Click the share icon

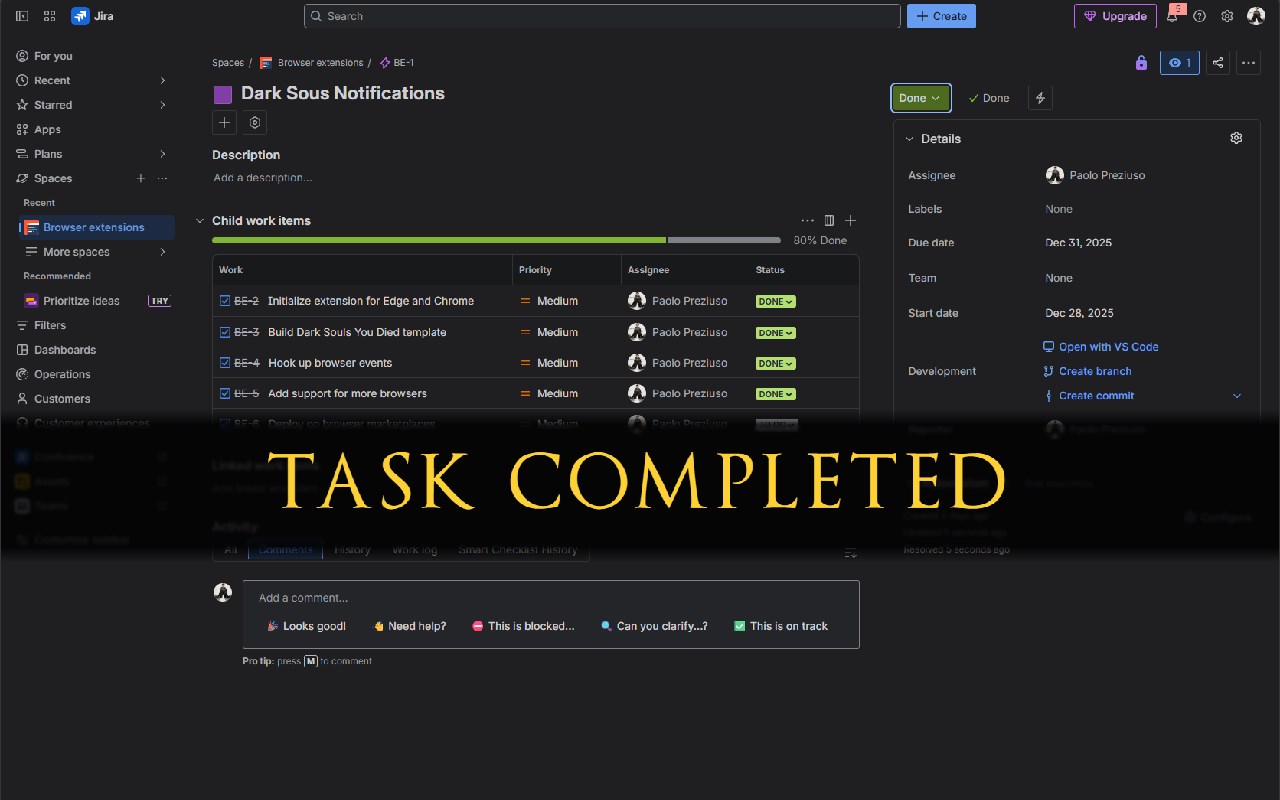point(1218,63)
